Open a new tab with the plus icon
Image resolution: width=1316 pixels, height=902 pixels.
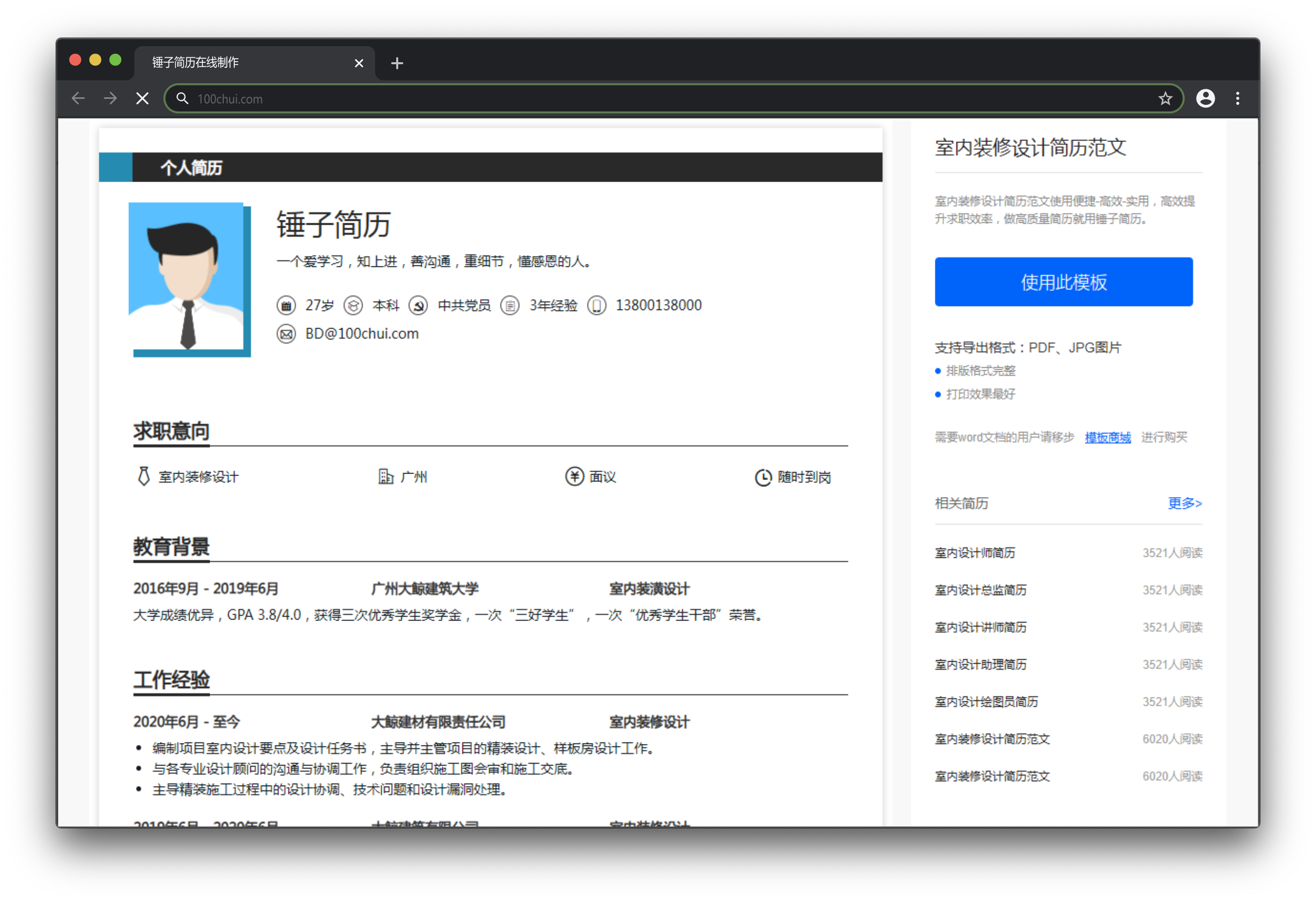coord(397,63)
